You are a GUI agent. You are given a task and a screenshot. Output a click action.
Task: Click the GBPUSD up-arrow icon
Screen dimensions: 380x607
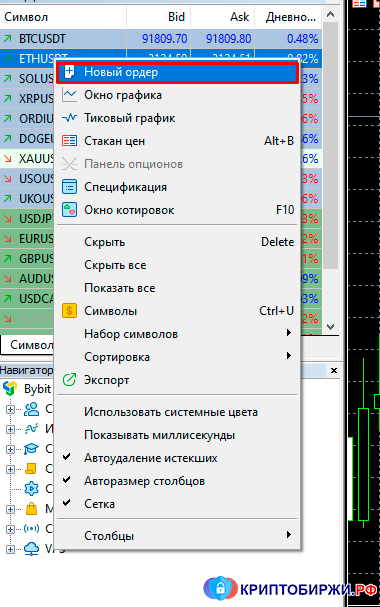tap(7, 258)
